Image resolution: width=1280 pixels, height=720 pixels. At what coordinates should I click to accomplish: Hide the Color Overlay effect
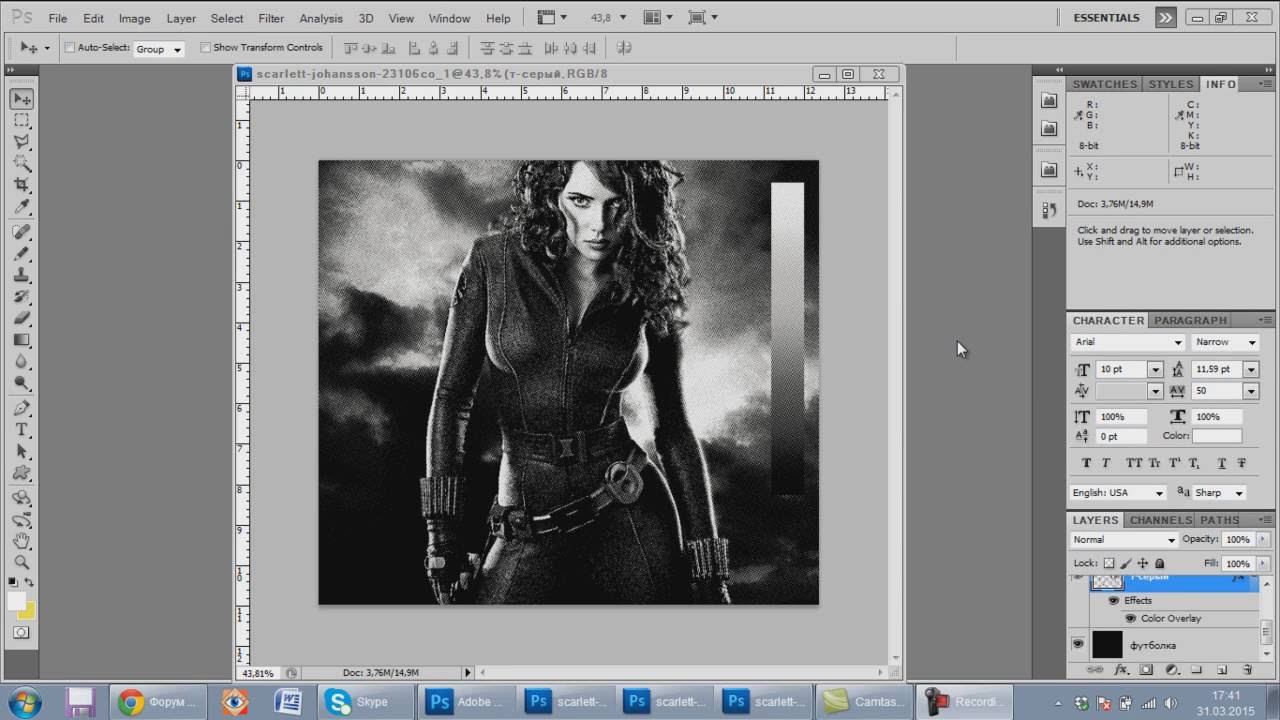pos(1130,618)
